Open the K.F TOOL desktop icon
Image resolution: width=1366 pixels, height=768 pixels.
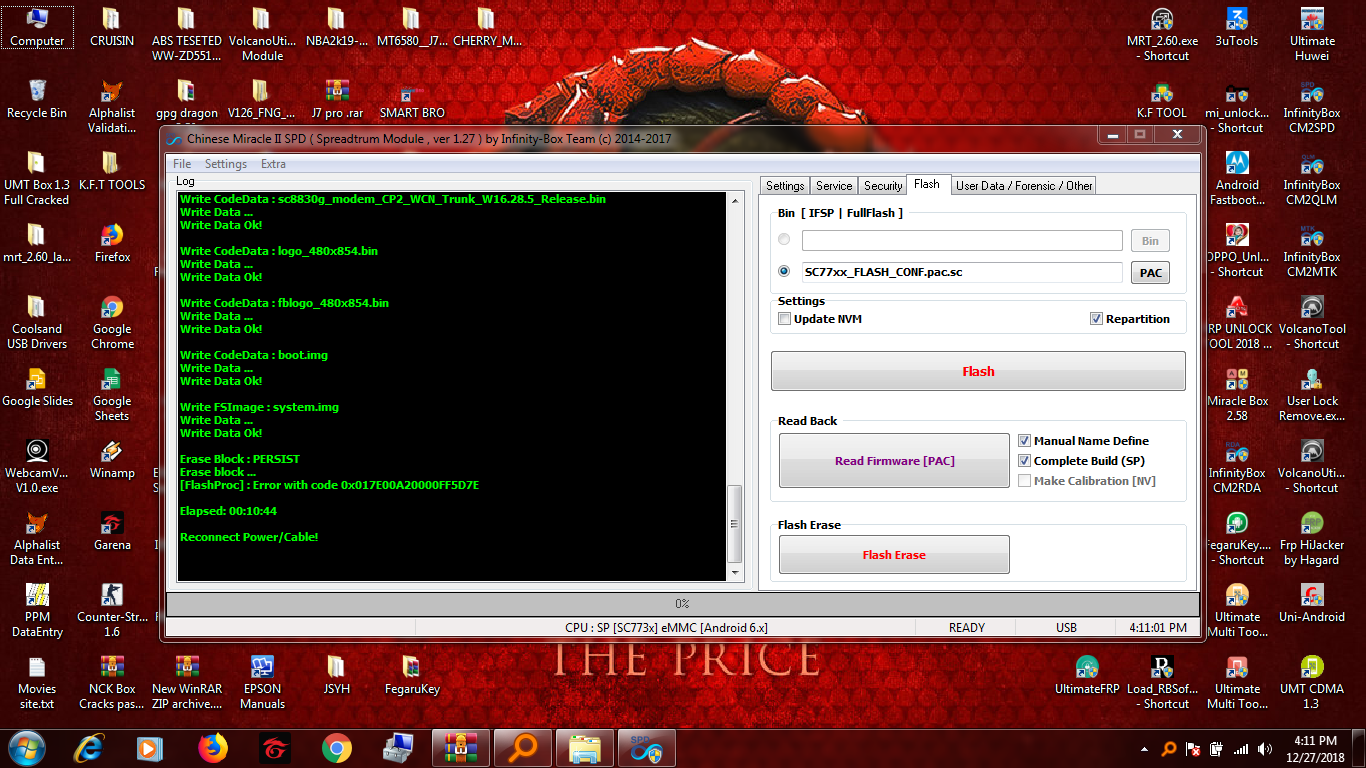[x=1162, y=99]
